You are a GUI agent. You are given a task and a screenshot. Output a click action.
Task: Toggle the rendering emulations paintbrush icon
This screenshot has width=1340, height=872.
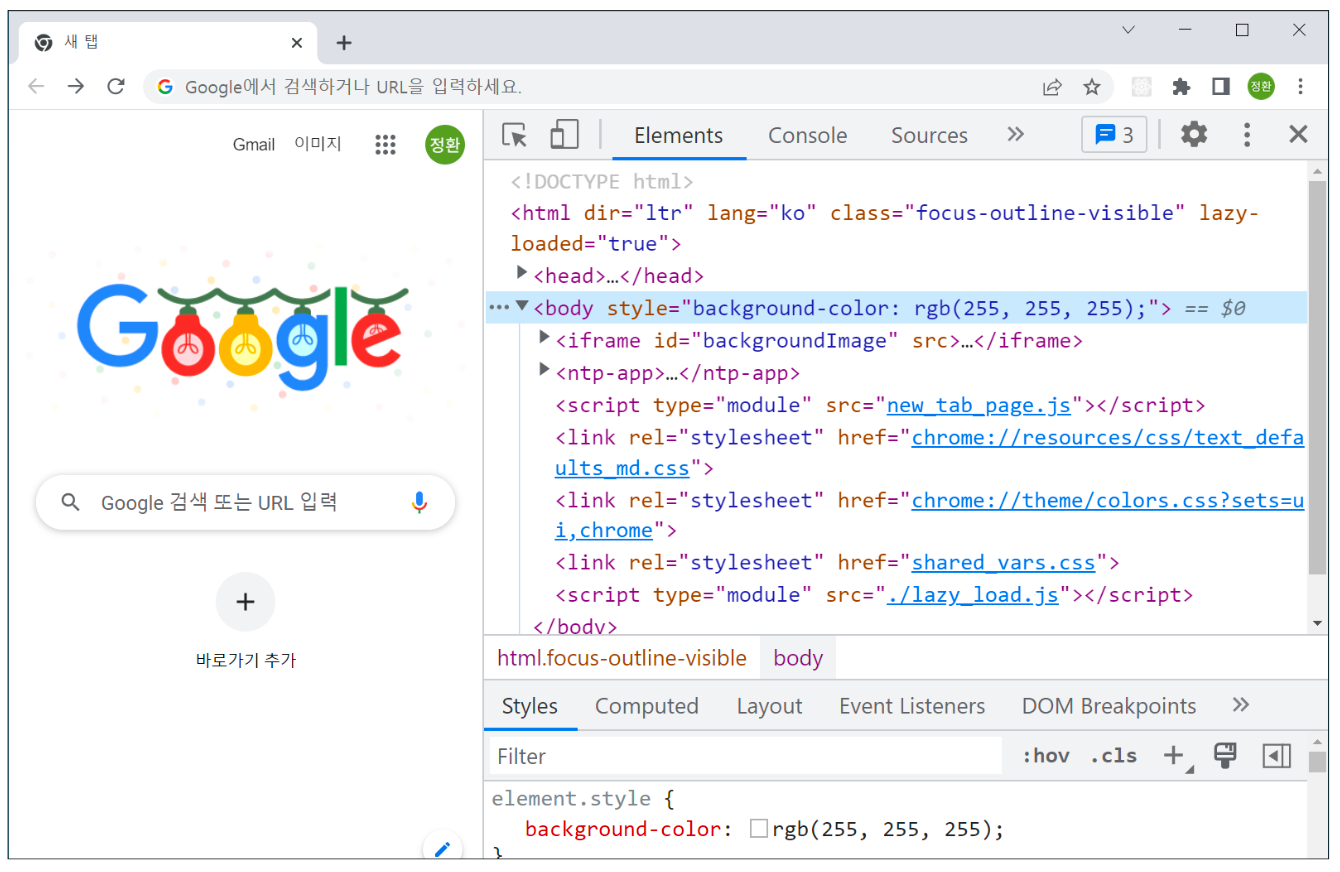(x=1225, y=756)
